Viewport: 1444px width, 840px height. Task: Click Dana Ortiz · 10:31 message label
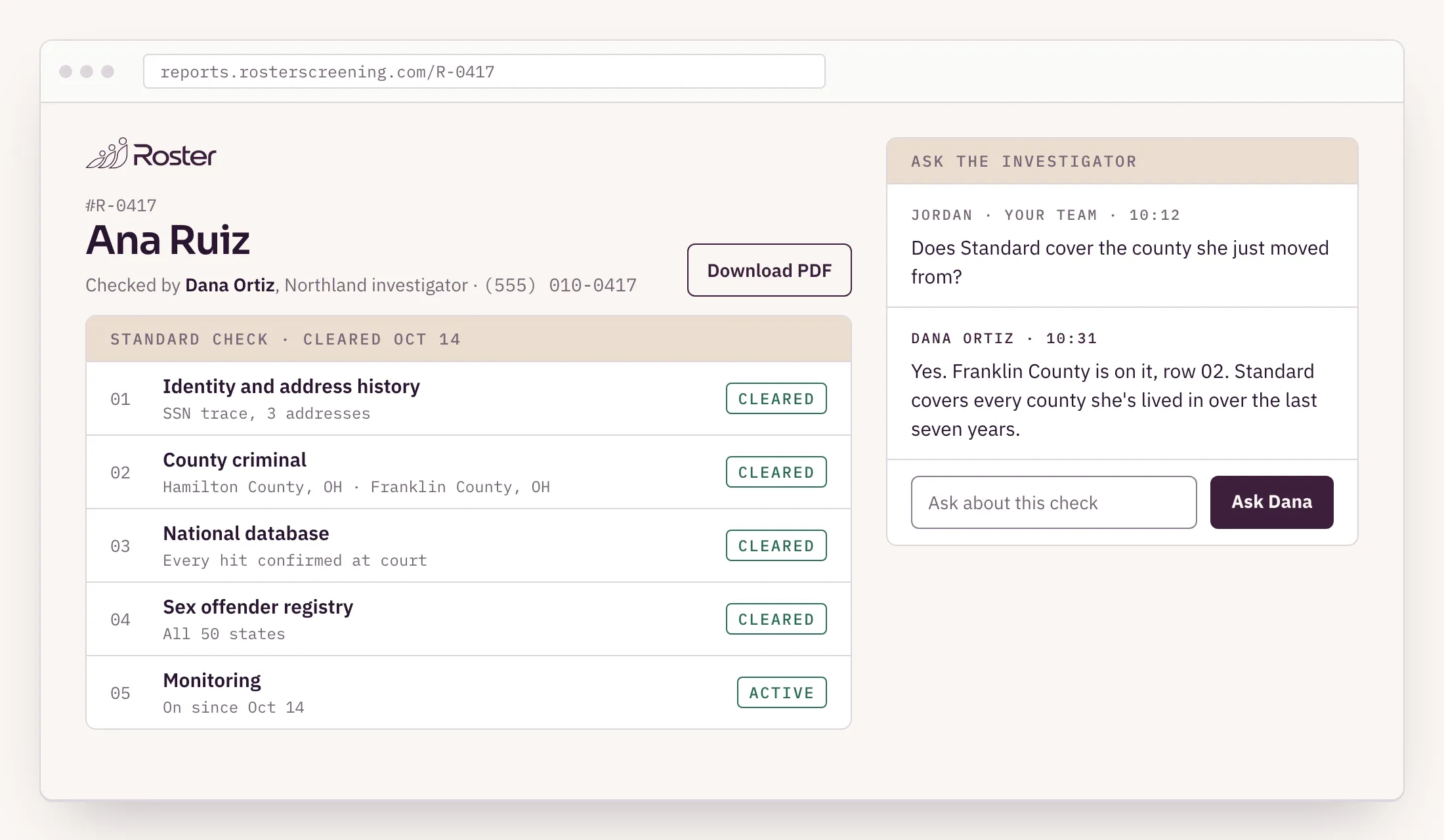point(1004,339)
